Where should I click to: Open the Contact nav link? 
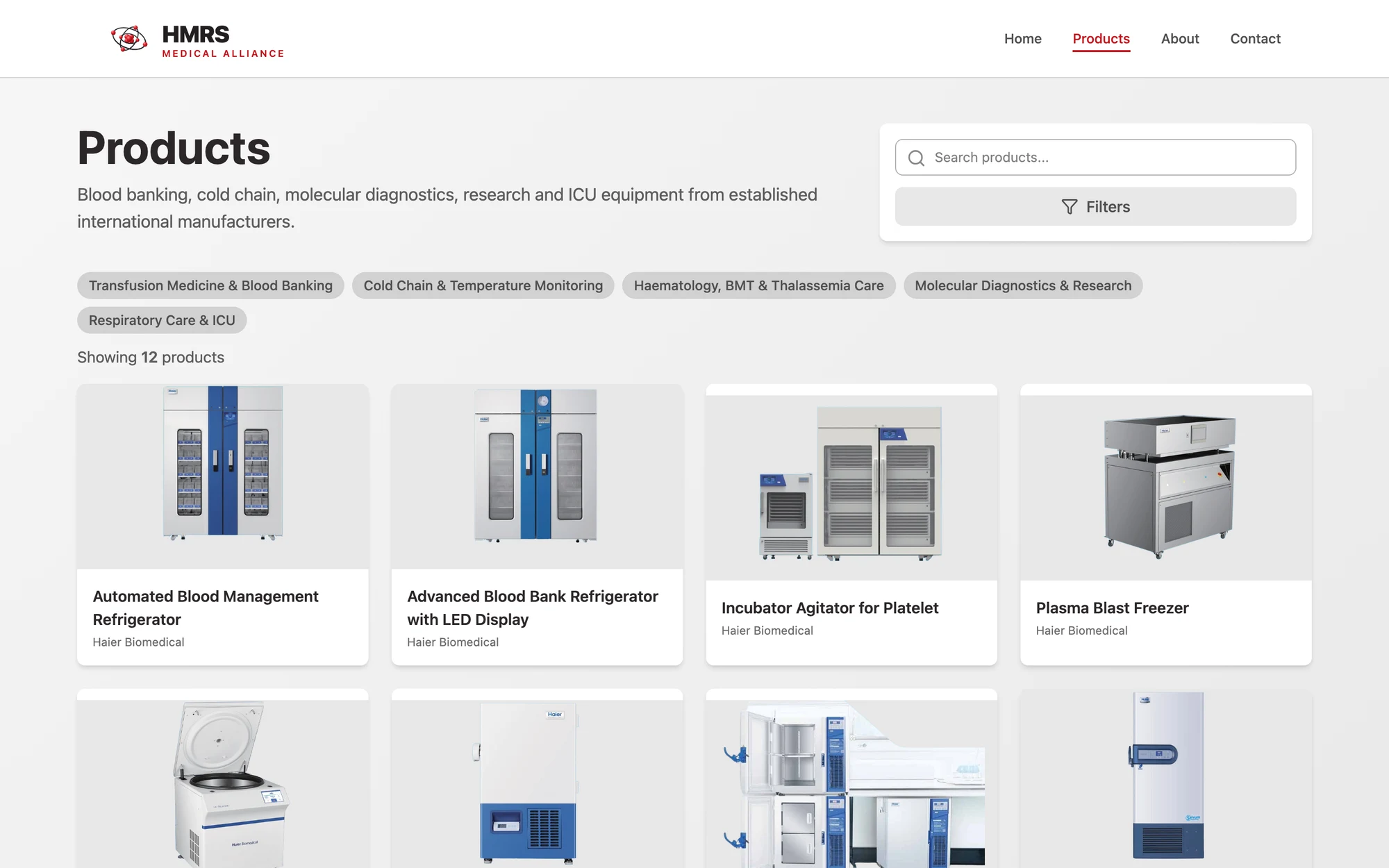click(1255, 39)
